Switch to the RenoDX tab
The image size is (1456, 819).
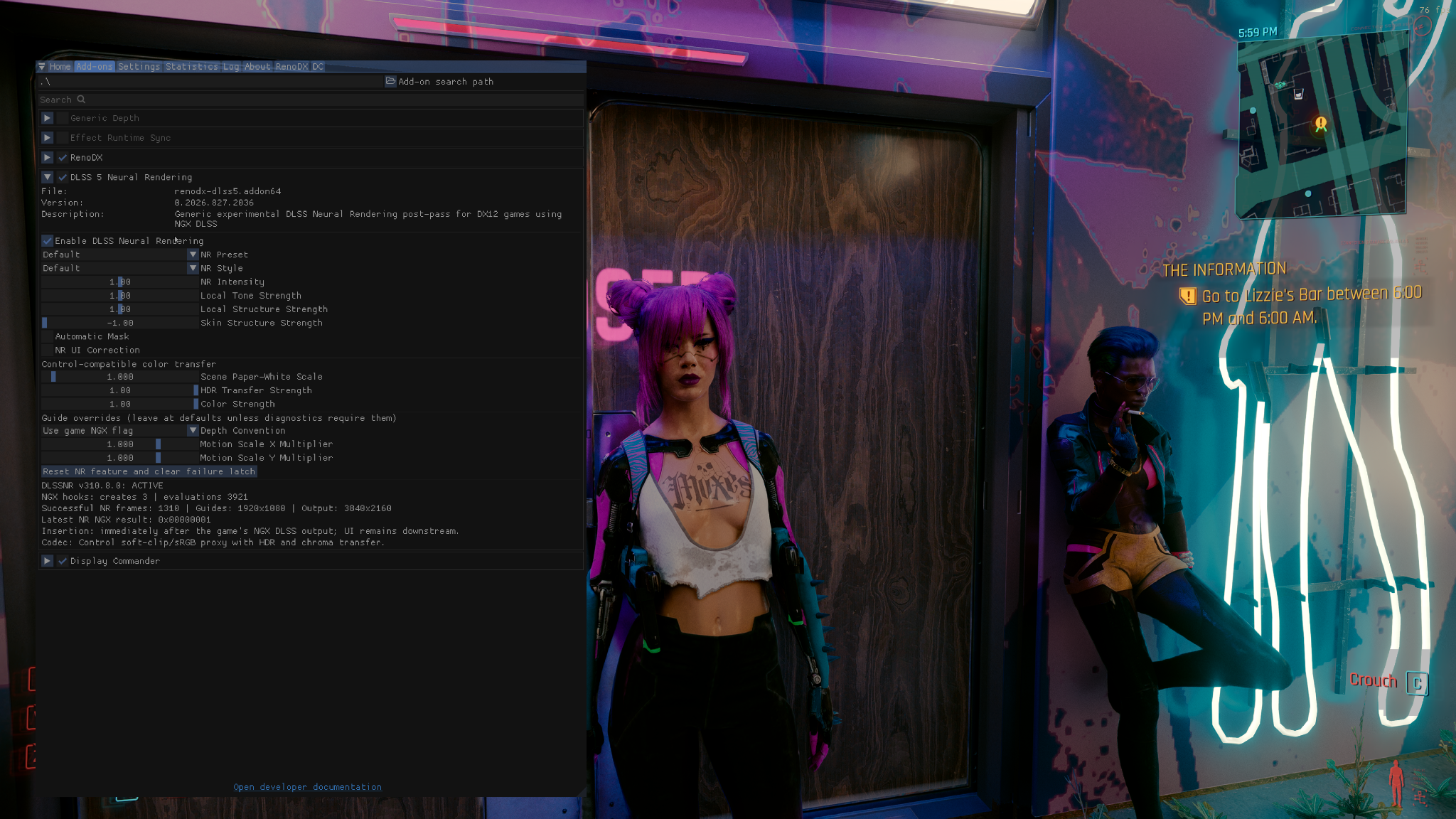(x=291, y=67)
